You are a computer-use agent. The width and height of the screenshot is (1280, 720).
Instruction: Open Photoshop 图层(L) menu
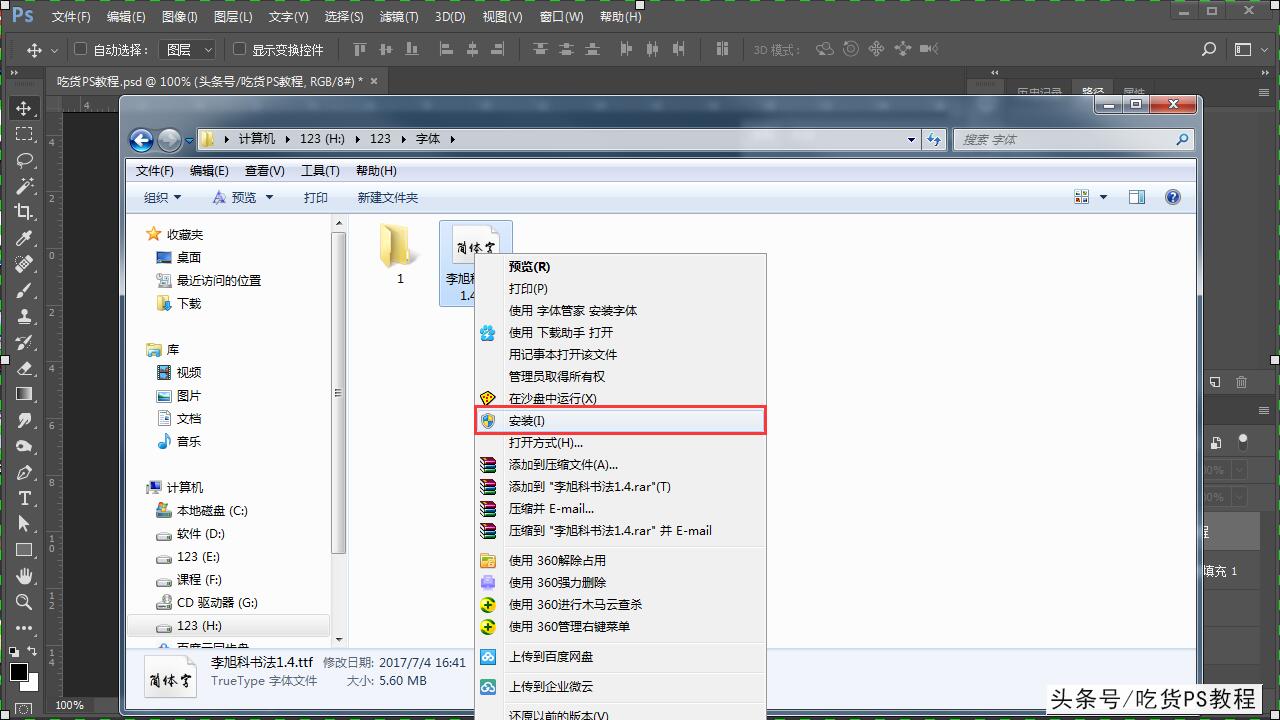click(x=233, y=17)
